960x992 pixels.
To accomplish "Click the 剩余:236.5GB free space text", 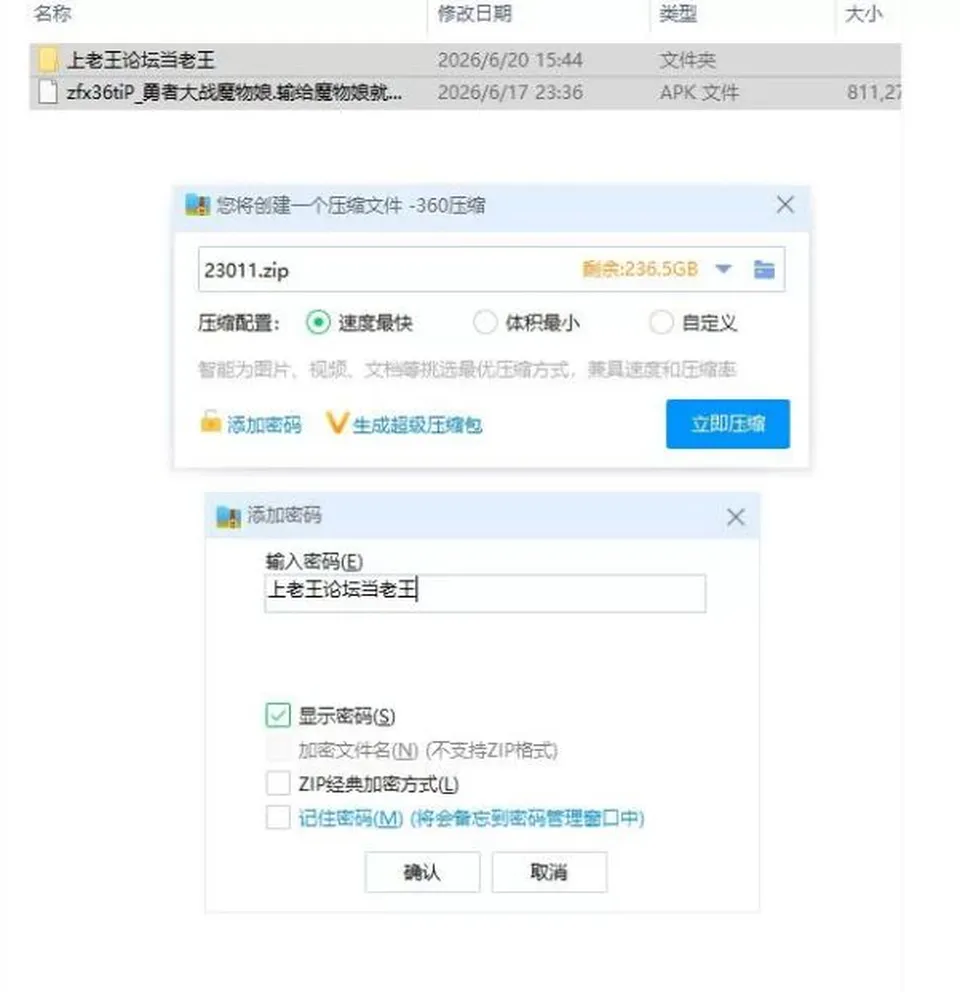I will [640, 270].
